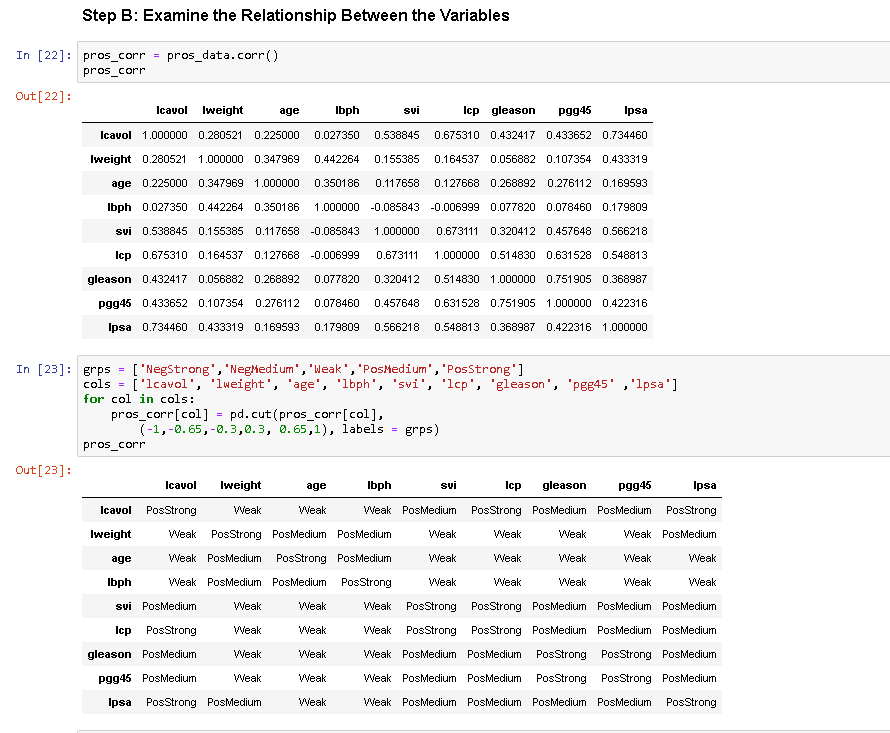
Task: Click 'gleason' column header in Out[22] table
Action: (513, 110)
